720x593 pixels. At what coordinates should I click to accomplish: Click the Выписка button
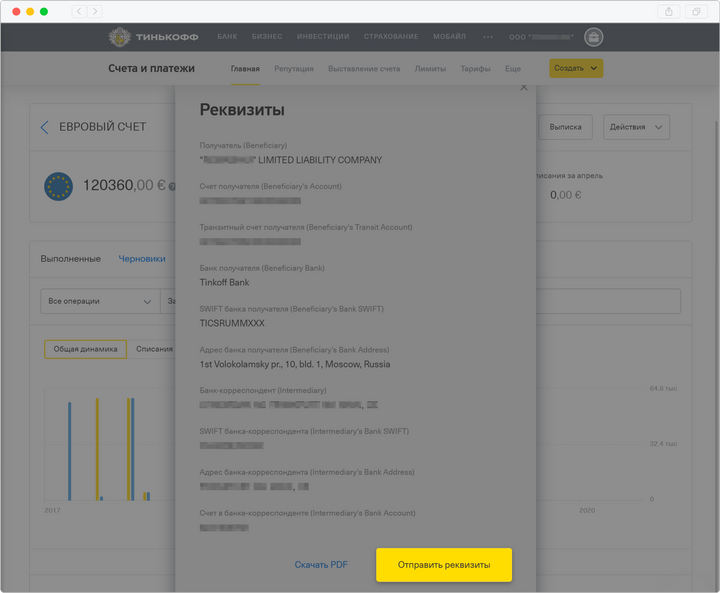coord(566,127)
